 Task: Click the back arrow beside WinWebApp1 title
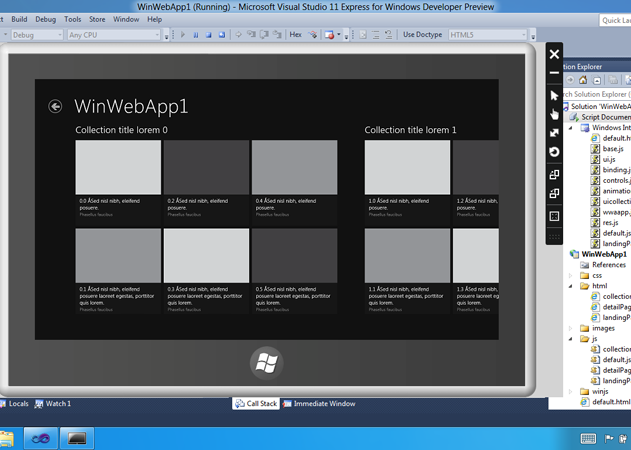55,106
